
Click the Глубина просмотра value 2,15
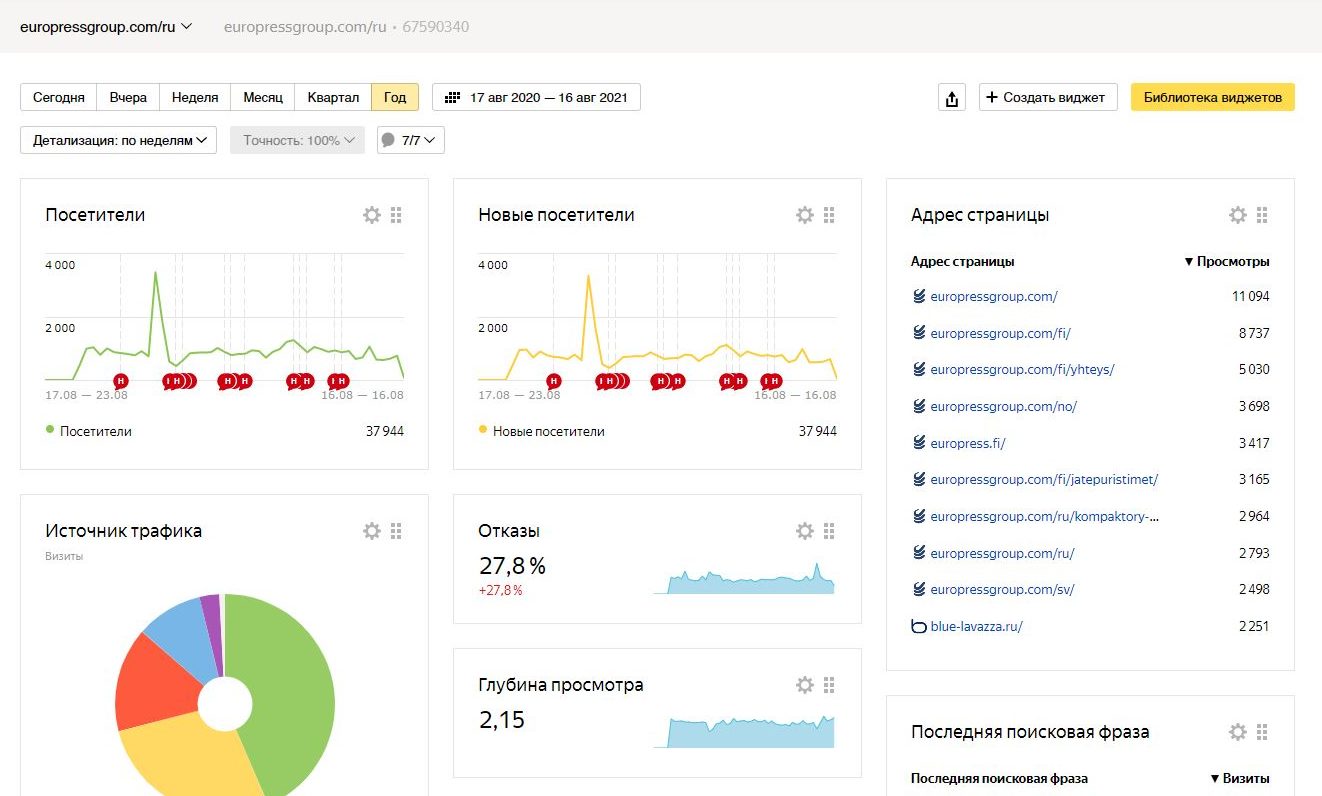click(502, 720)
